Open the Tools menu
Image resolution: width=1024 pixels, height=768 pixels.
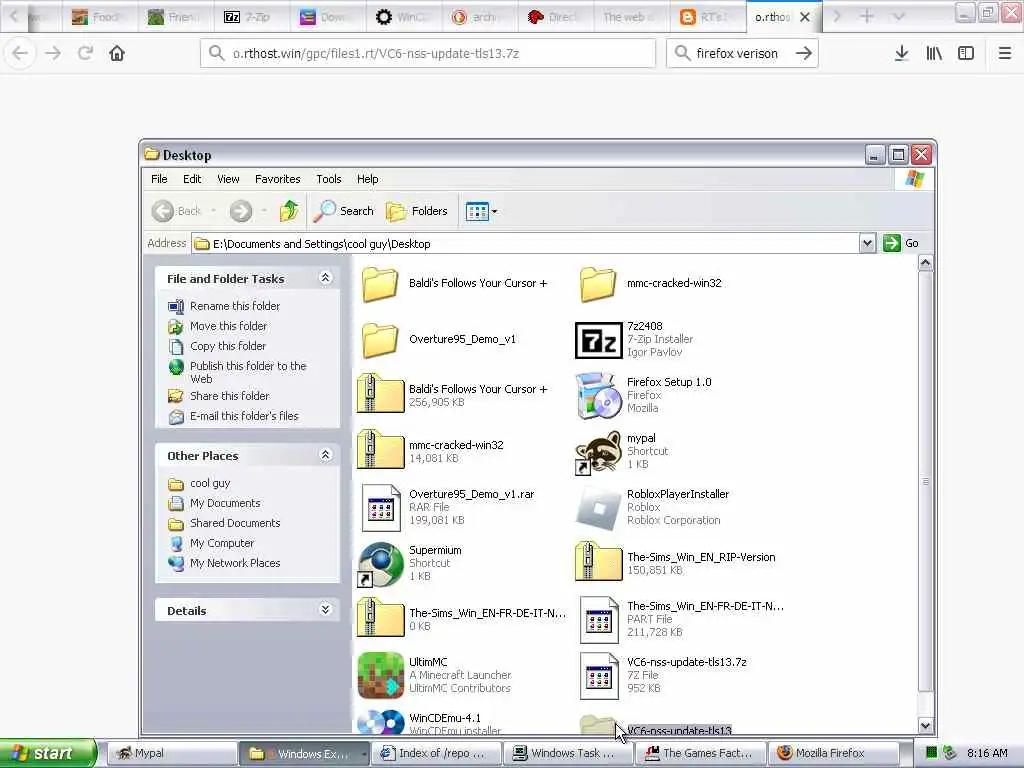(328, 179)
